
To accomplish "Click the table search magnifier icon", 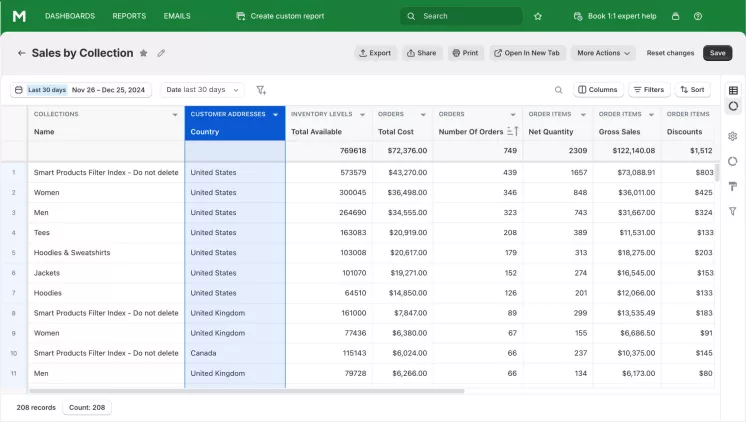I will coord(559,90).
